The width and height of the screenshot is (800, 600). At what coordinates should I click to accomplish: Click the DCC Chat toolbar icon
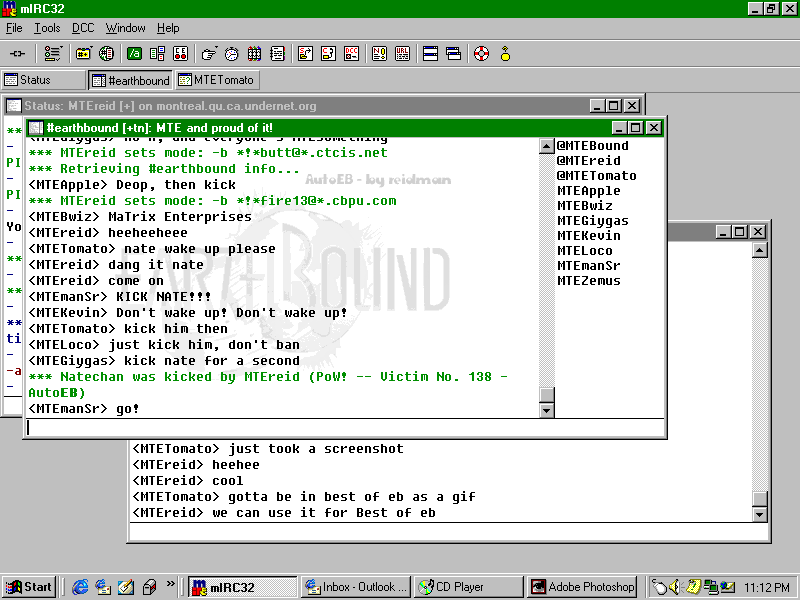[x=328, y=54]
